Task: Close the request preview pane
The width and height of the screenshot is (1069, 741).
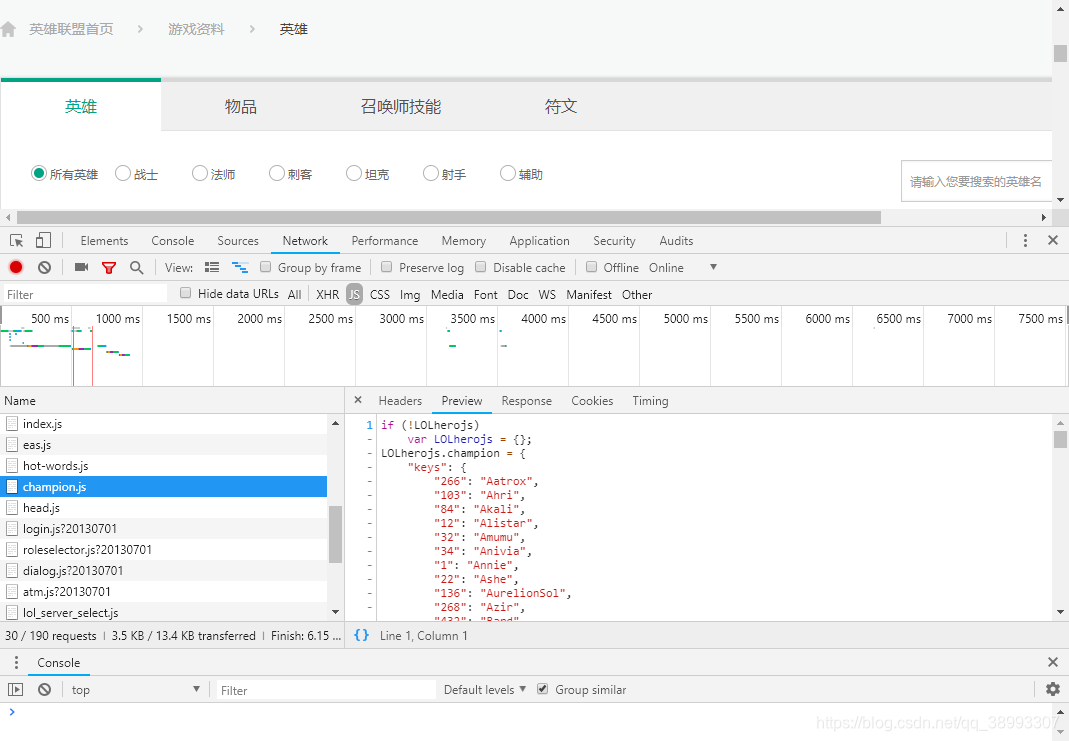Action: pyautogui.click(x=358, y=400)
